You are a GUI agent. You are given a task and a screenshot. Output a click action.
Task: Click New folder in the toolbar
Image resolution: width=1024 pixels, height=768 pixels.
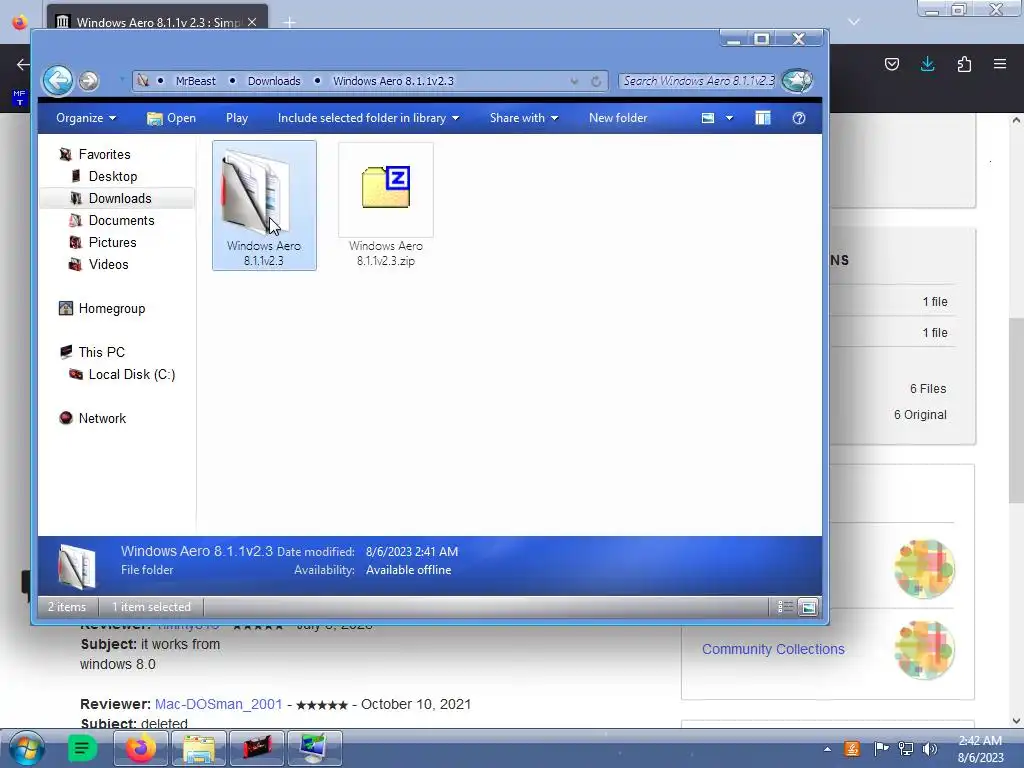(618, 118)
